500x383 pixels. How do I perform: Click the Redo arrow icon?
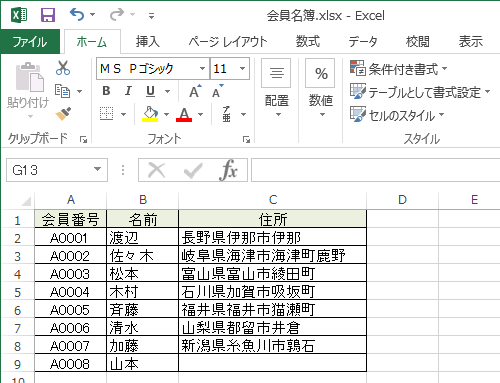point(117,15)
